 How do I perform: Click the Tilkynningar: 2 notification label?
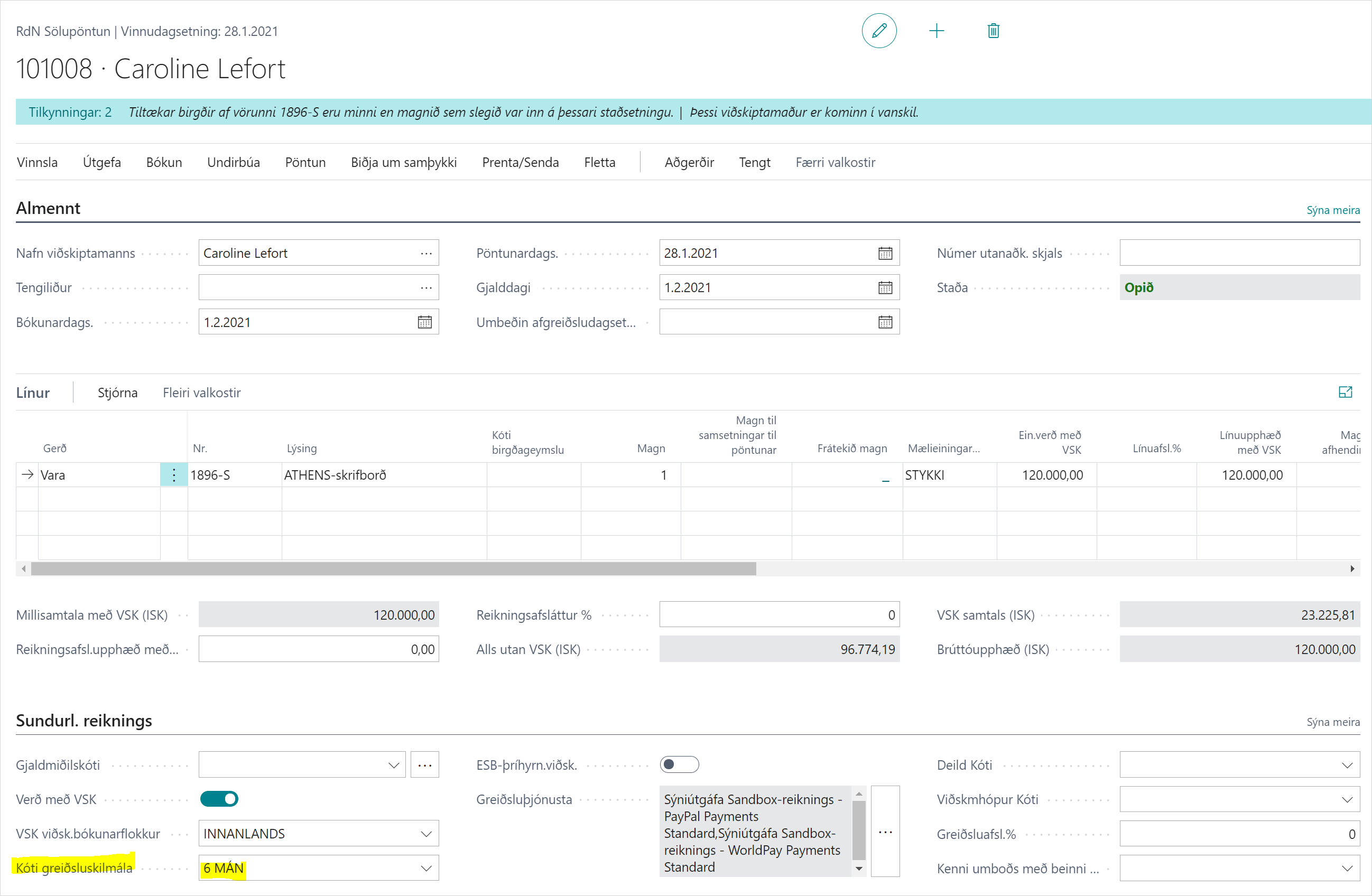point(70,113)
